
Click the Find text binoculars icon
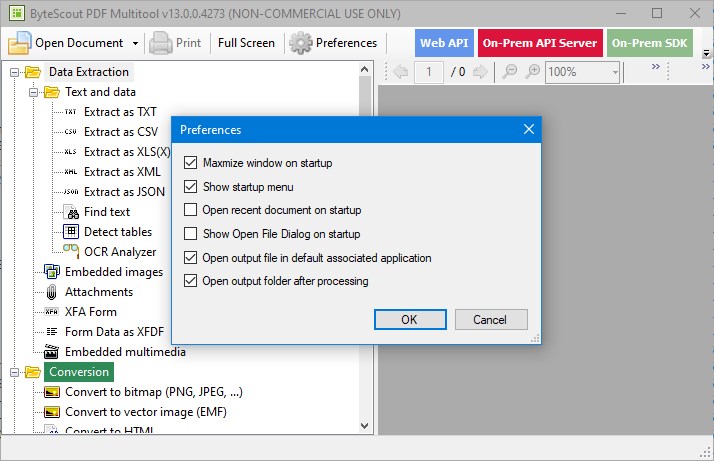click(72, 212)
